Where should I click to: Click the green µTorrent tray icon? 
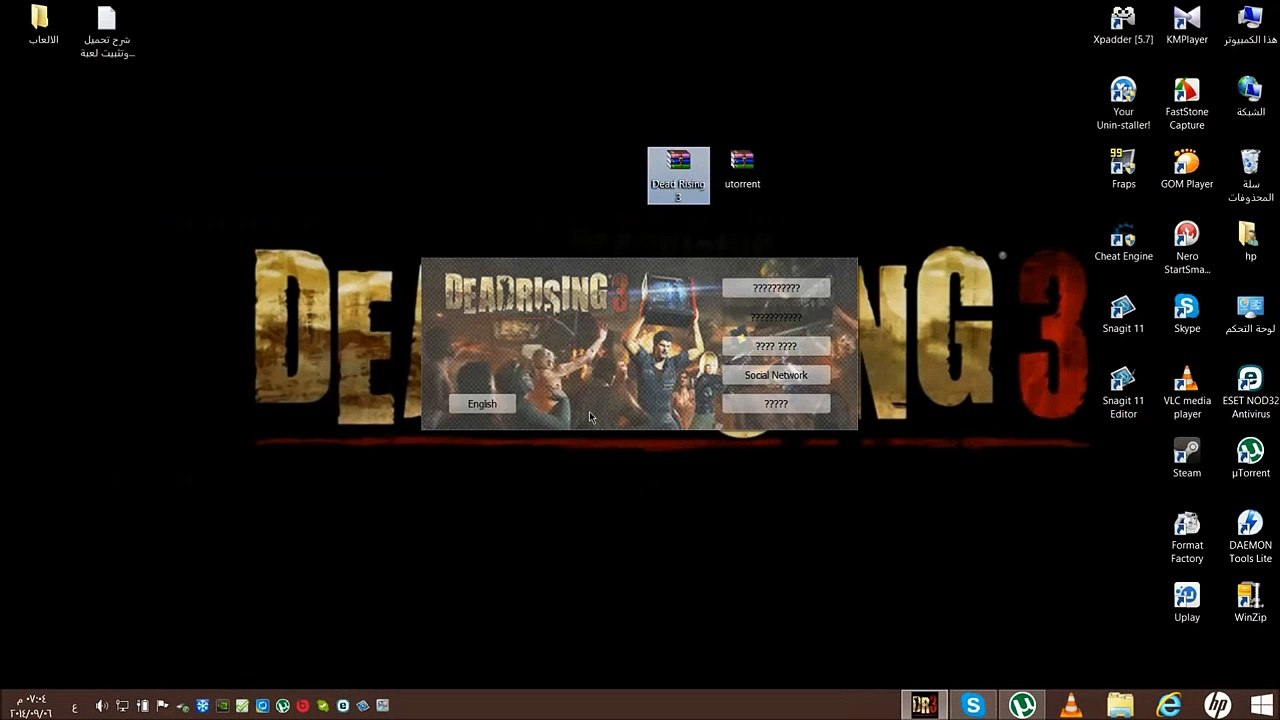(x=282, y=706)
